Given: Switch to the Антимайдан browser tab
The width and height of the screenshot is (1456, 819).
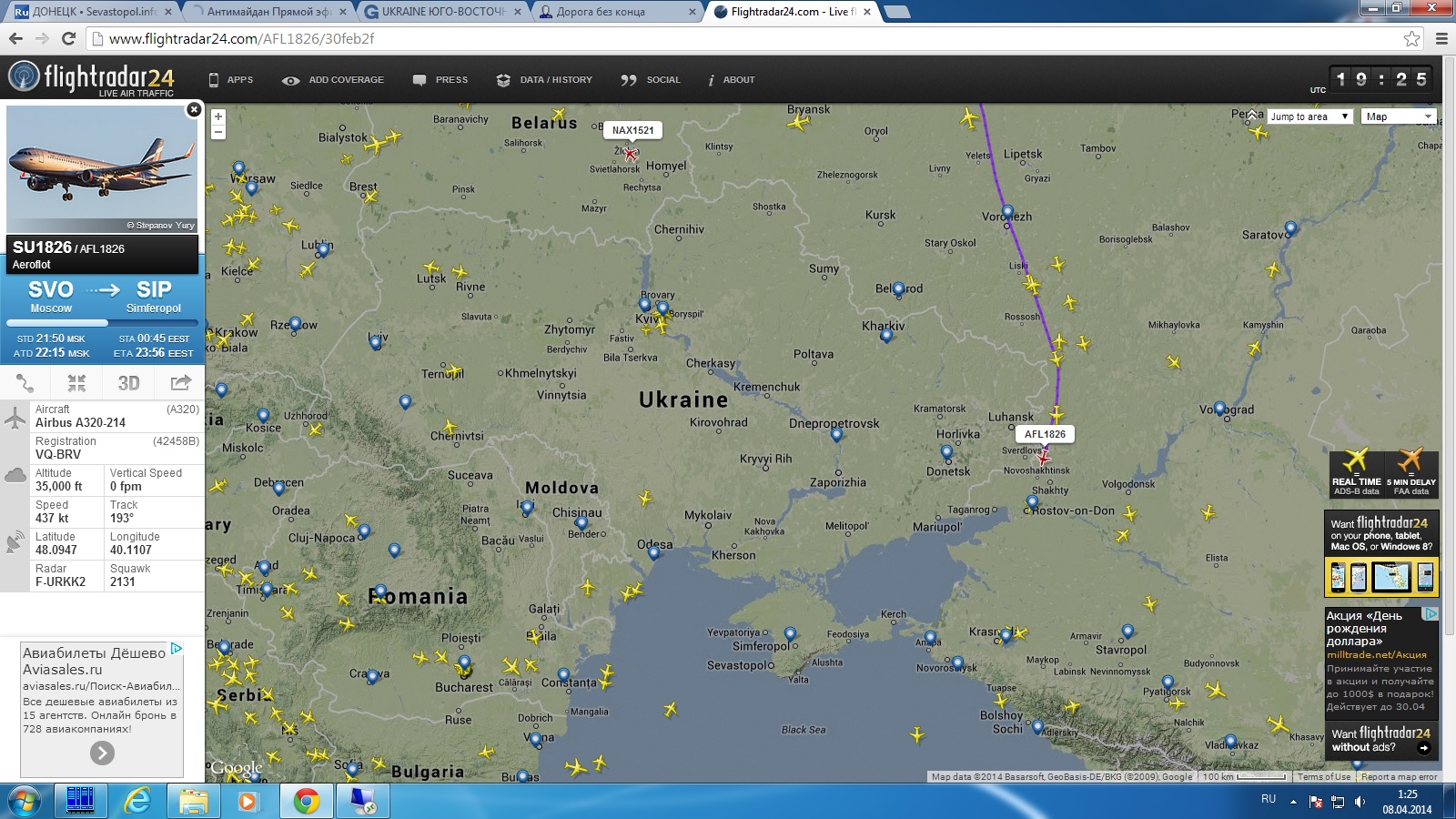Looking at the screenshot, I should (268, 12).
